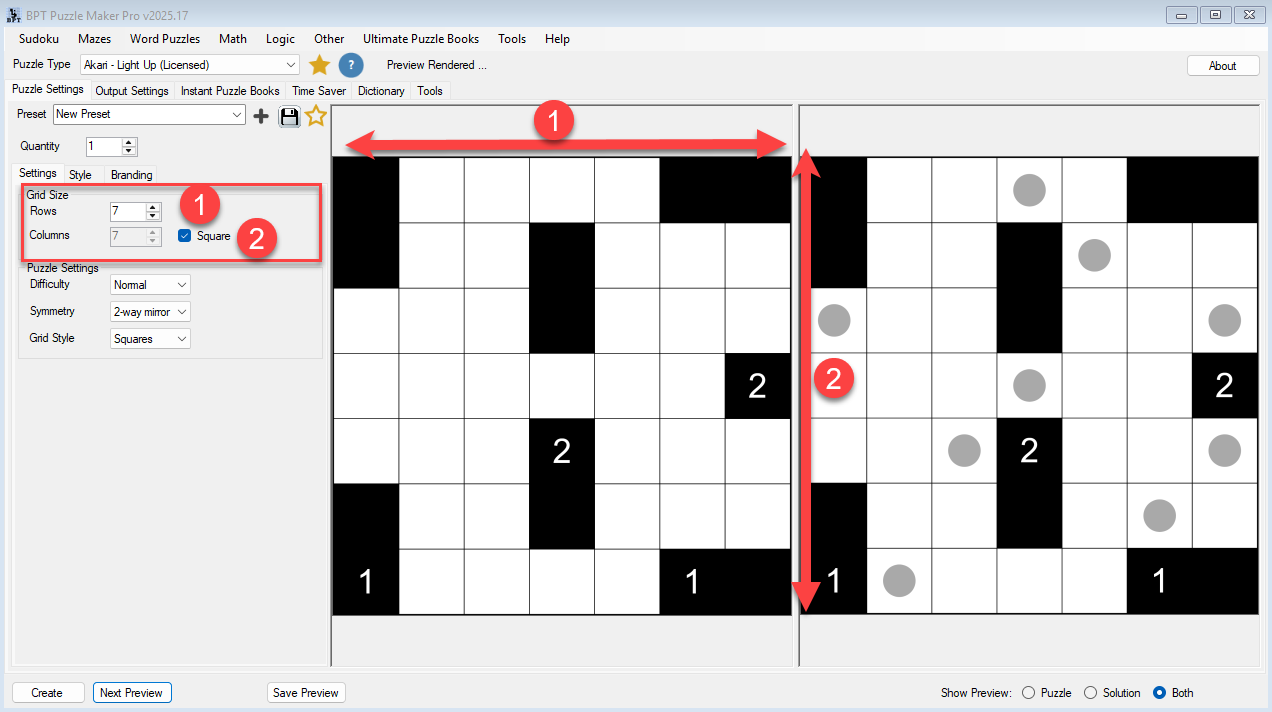
Task: Open the Grid Style dropdown
Action: [150, 339]
